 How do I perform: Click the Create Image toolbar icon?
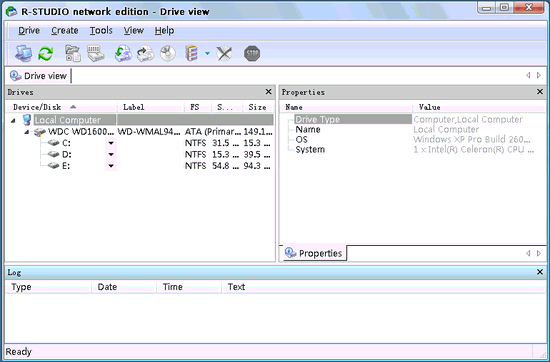pos(145,54)
